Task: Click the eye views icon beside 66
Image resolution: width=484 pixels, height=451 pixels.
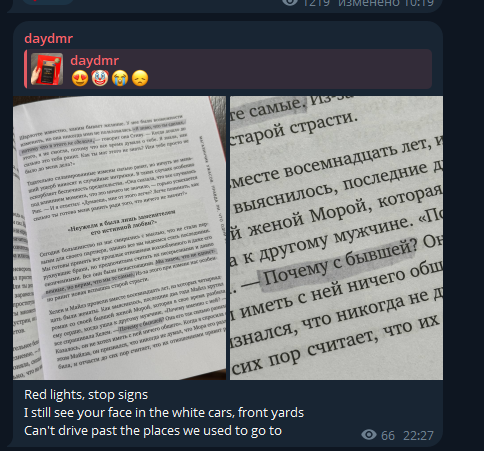Action: (x=369, y=435)
